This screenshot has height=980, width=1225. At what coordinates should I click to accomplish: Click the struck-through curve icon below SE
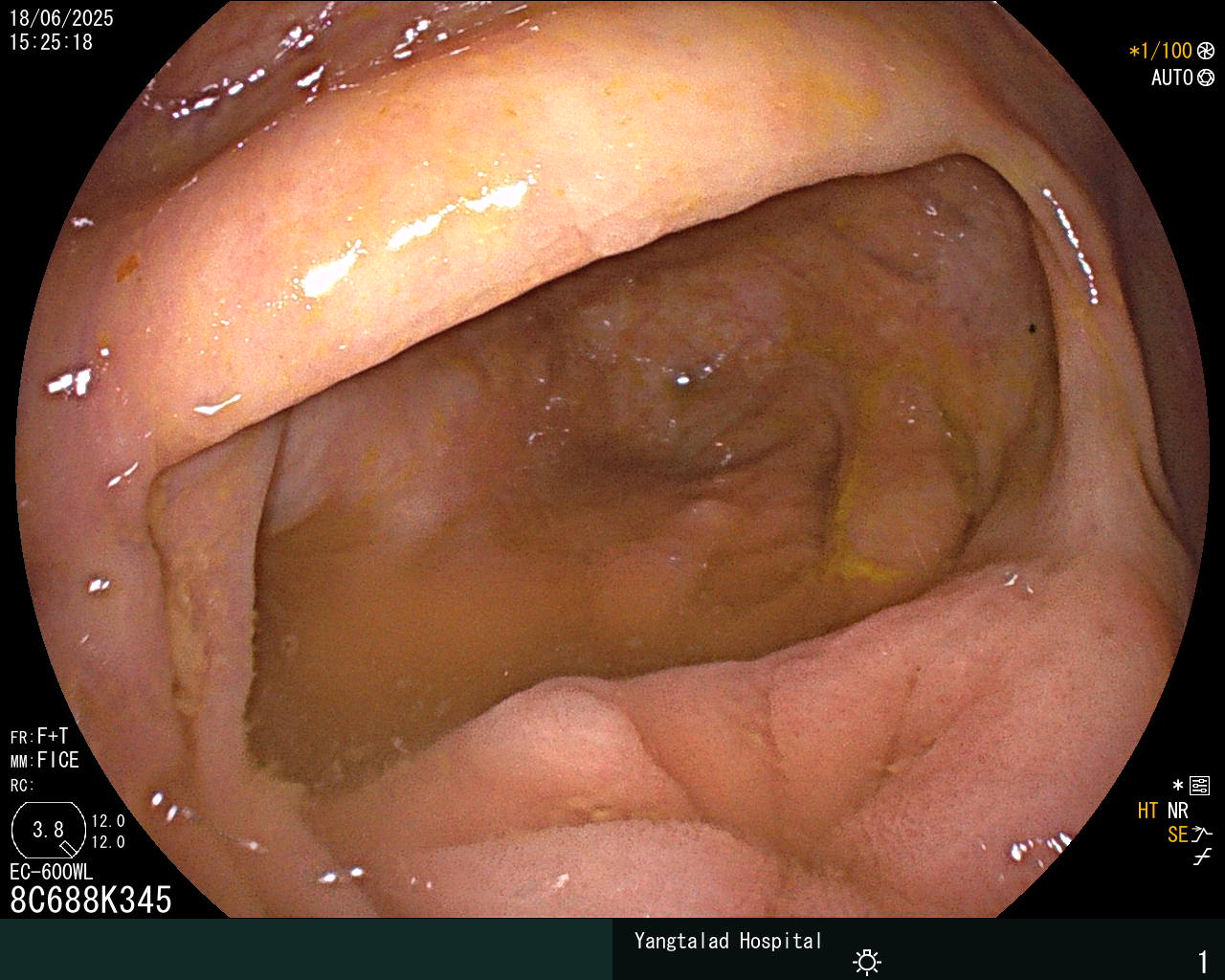1202,857
